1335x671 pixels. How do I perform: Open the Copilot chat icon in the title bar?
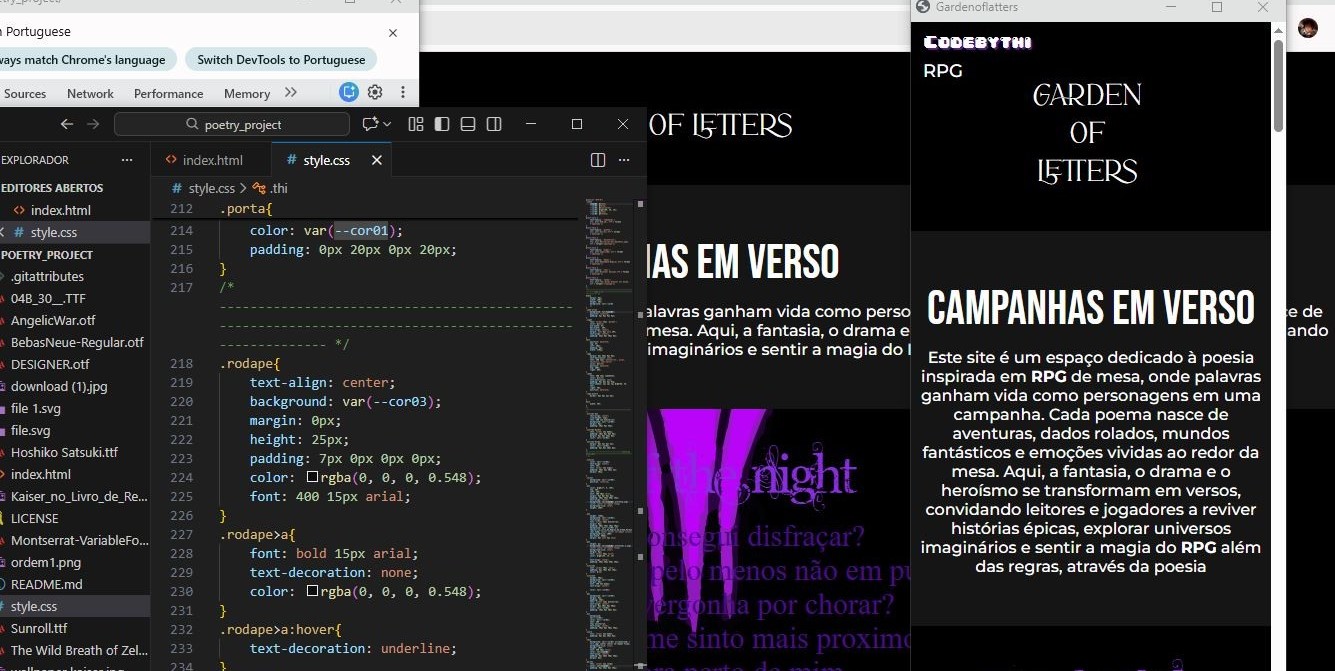[371, 124]
